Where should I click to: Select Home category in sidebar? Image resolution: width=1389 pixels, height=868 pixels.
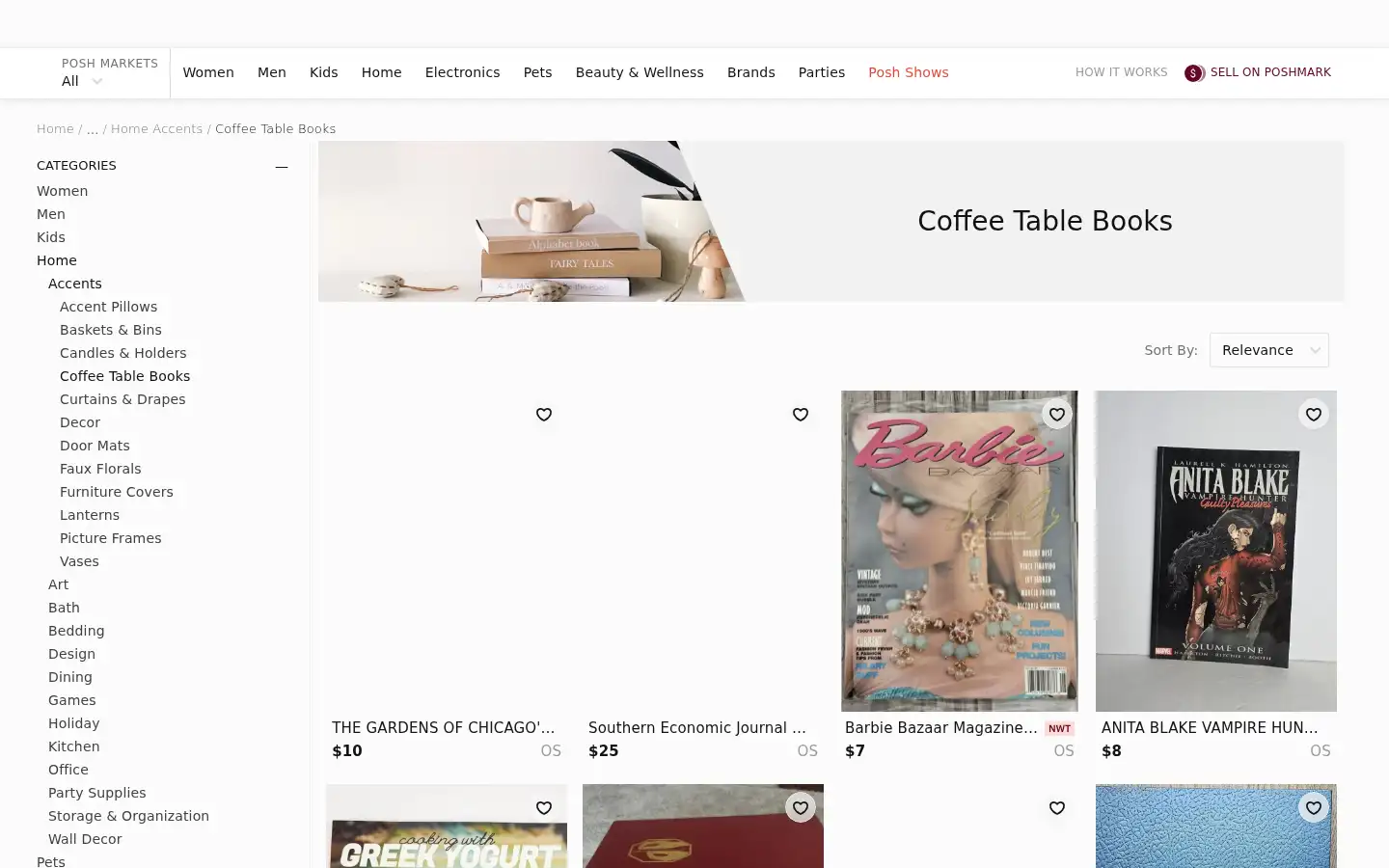coord(57,260)
